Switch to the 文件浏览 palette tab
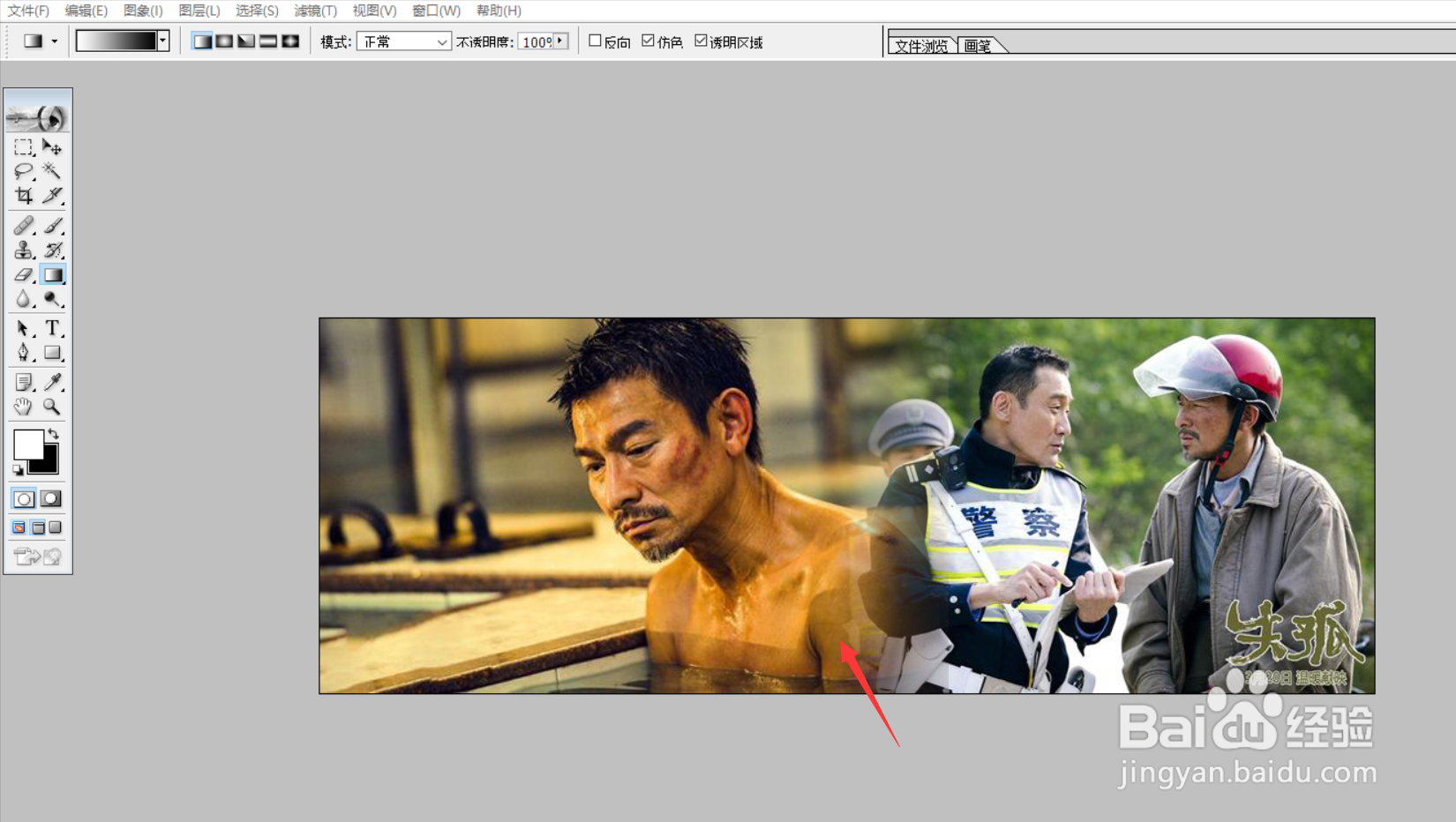 point(921,46)
